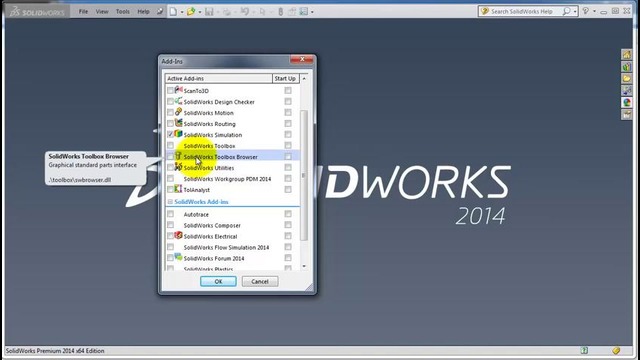
Task: Open the Open-file dropdown arrow
Action: pos(200,12)
